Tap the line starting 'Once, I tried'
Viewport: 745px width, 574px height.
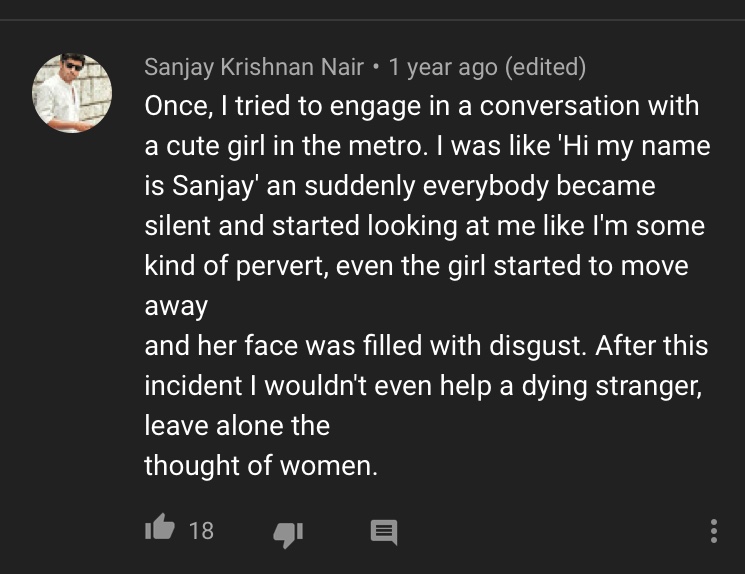(x=422, y=106)
